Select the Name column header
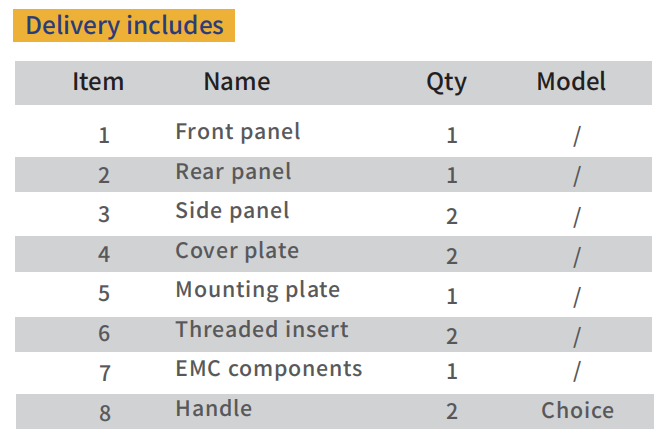Image resolution: width=668 pixels, height=441 pixels. (237, 81)
